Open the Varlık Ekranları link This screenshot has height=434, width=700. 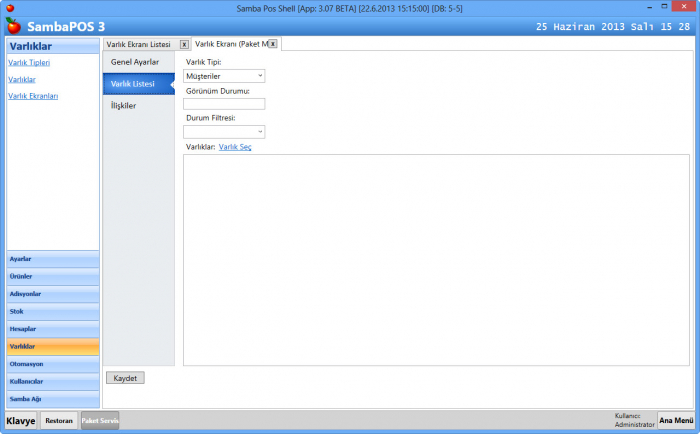(33, 96)
